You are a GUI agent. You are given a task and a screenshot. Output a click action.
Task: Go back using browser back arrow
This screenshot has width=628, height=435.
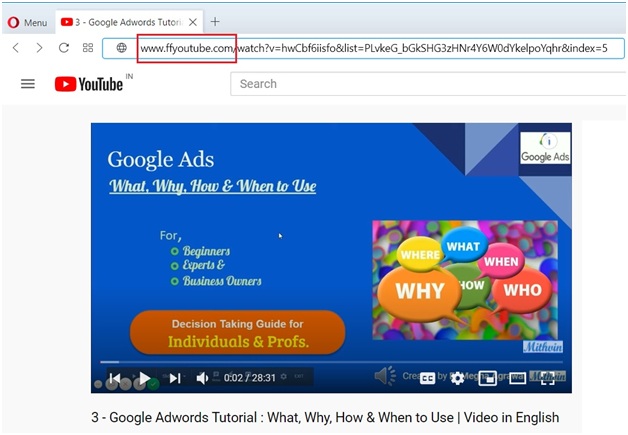16,48
